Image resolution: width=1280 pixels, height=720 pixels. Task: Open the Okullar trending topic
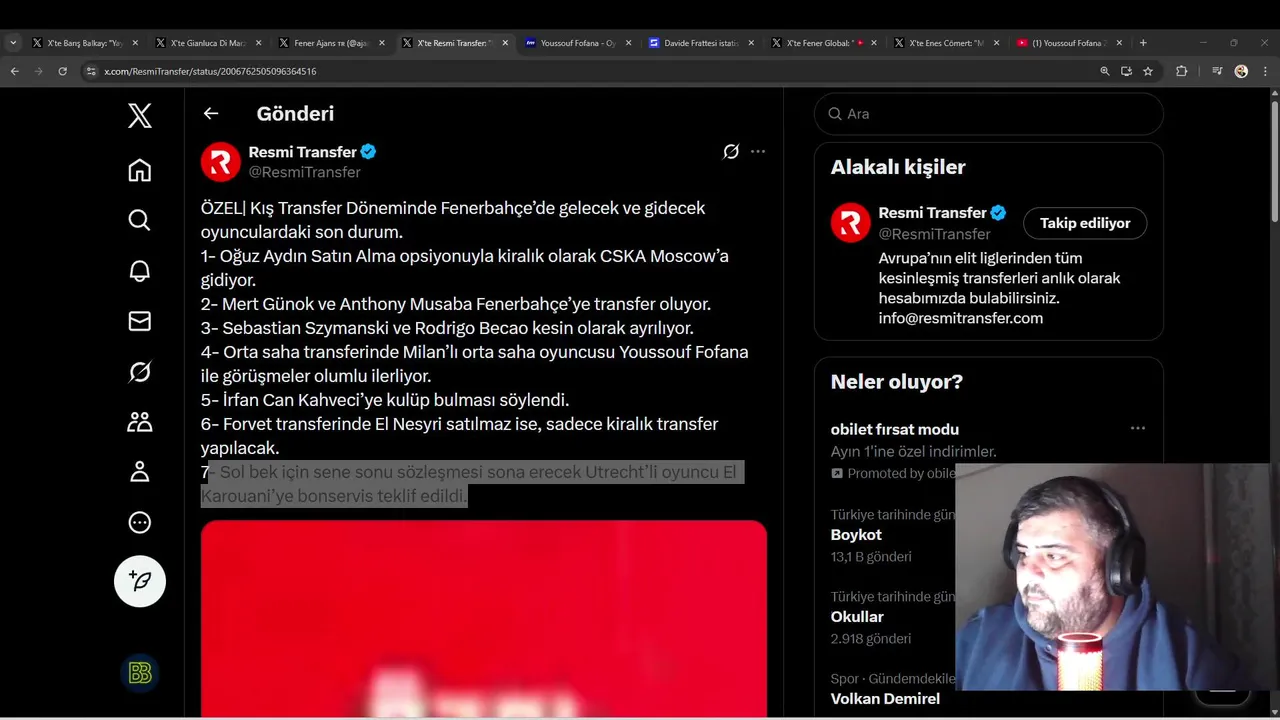tap(857, 617)
